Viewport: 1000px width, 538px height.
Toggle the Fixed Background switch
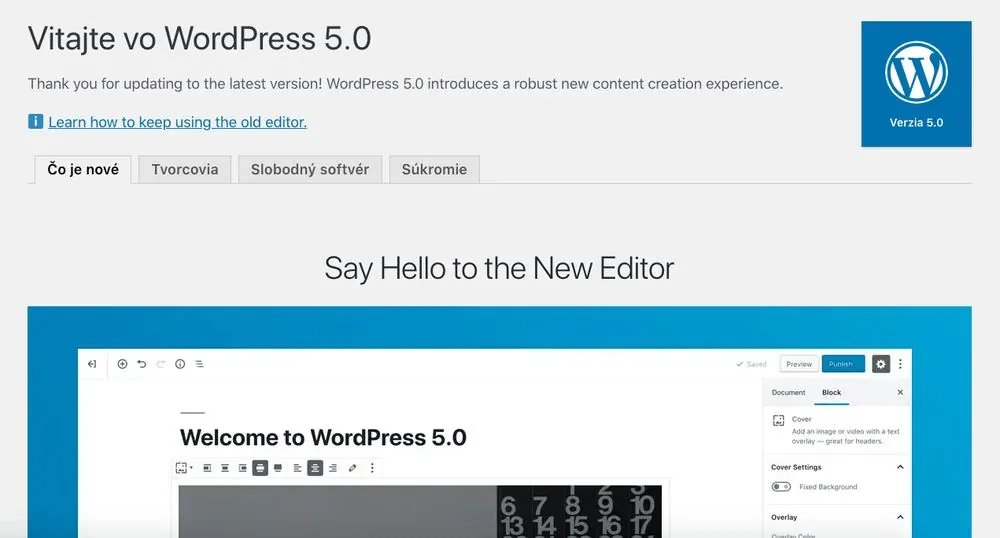[x=781, y=486]
